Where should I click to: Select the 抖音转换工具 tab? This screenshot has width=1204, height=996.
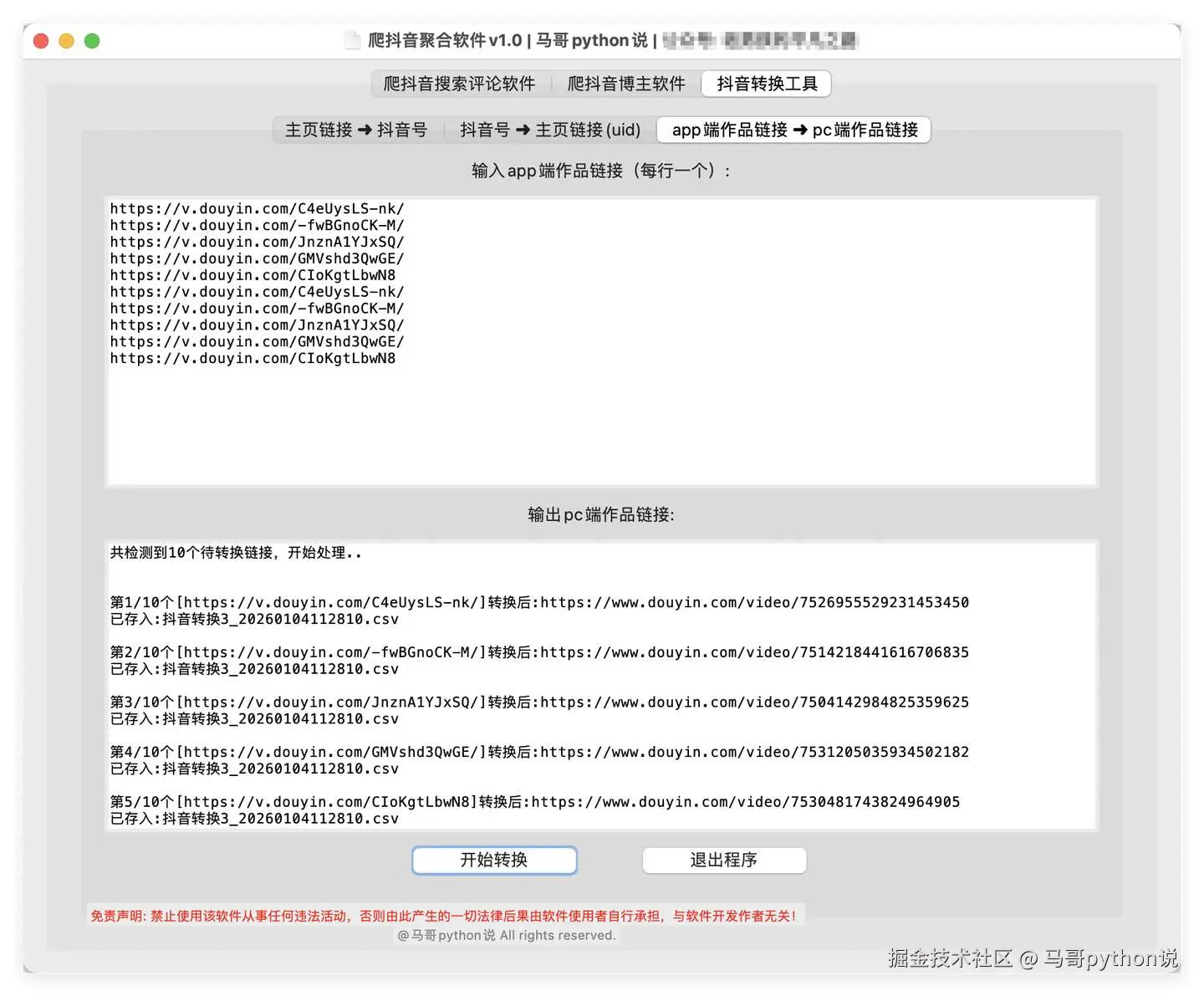coord(765,84)
